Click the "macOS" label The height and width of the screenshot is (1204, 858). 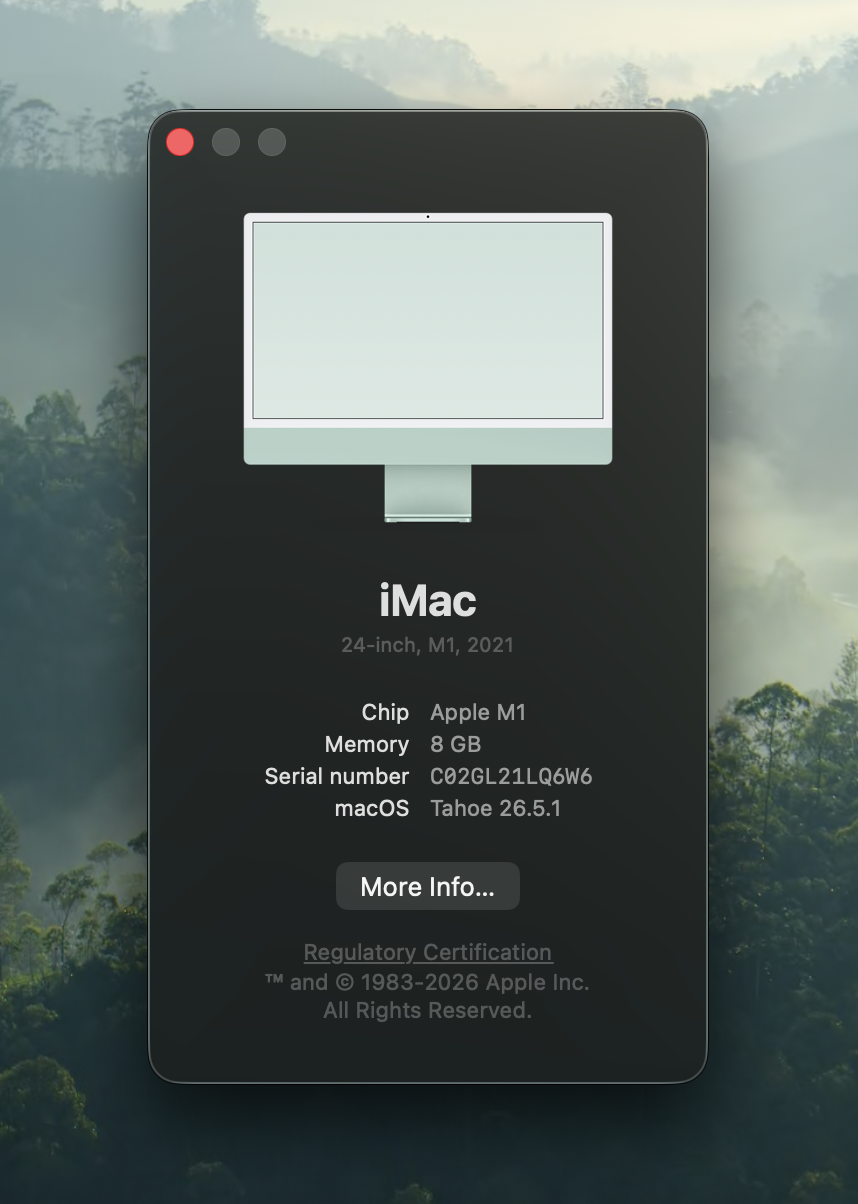pyautogui.click(x=372, y=808)
